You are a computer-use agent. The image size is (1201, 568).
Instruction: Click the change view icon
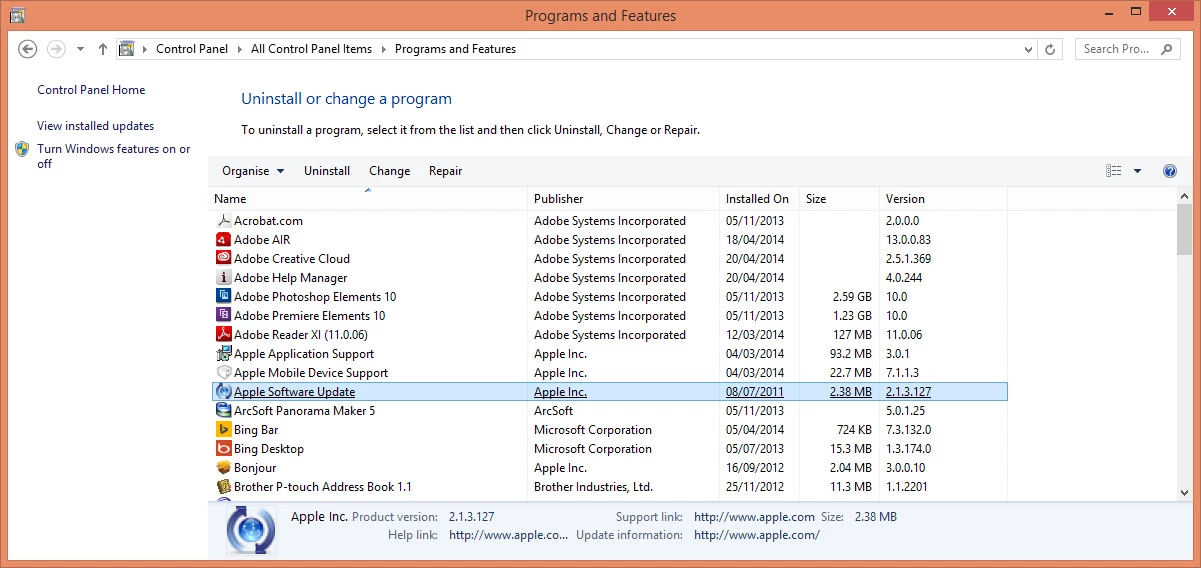1114,171
